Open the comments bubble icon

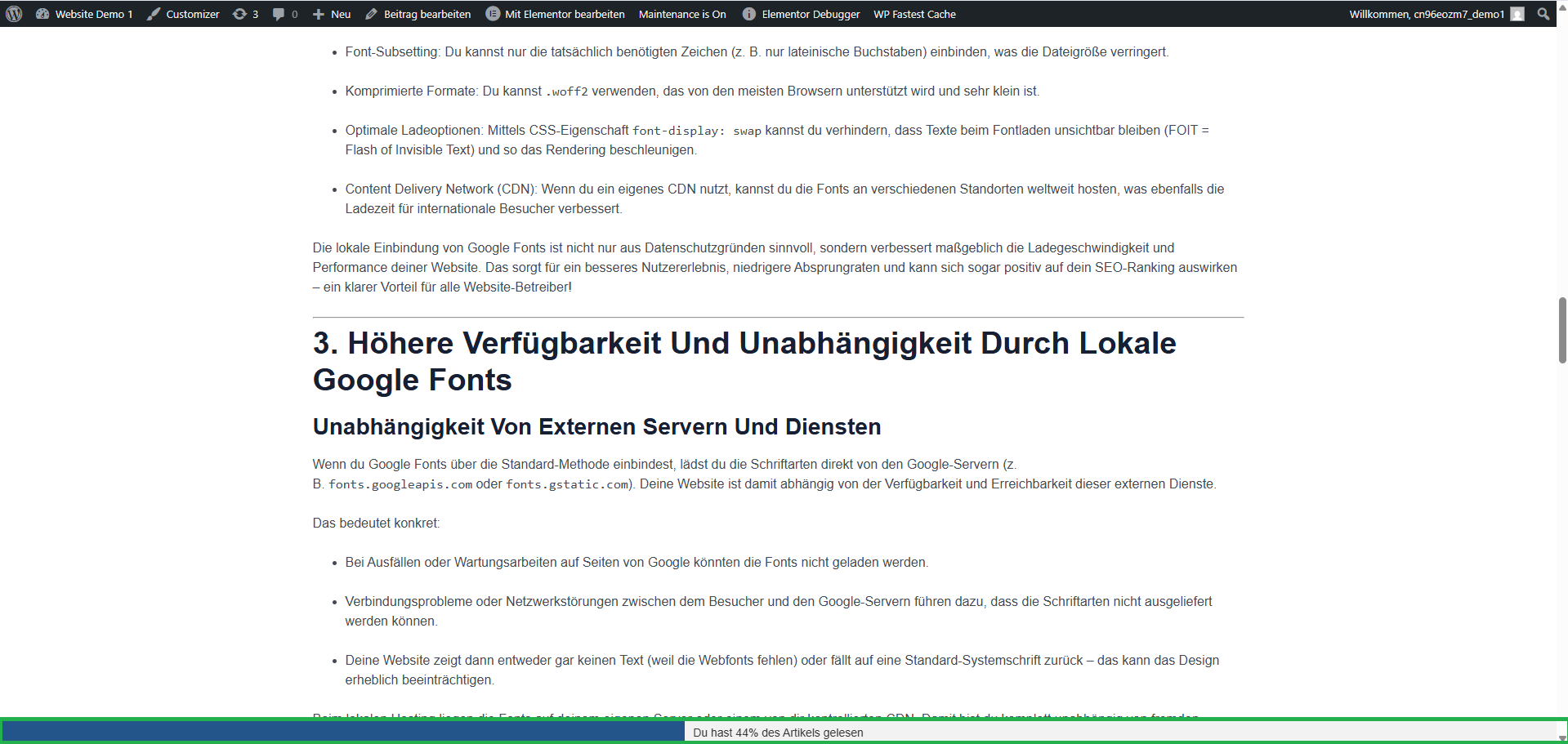[x=284, y=14]
